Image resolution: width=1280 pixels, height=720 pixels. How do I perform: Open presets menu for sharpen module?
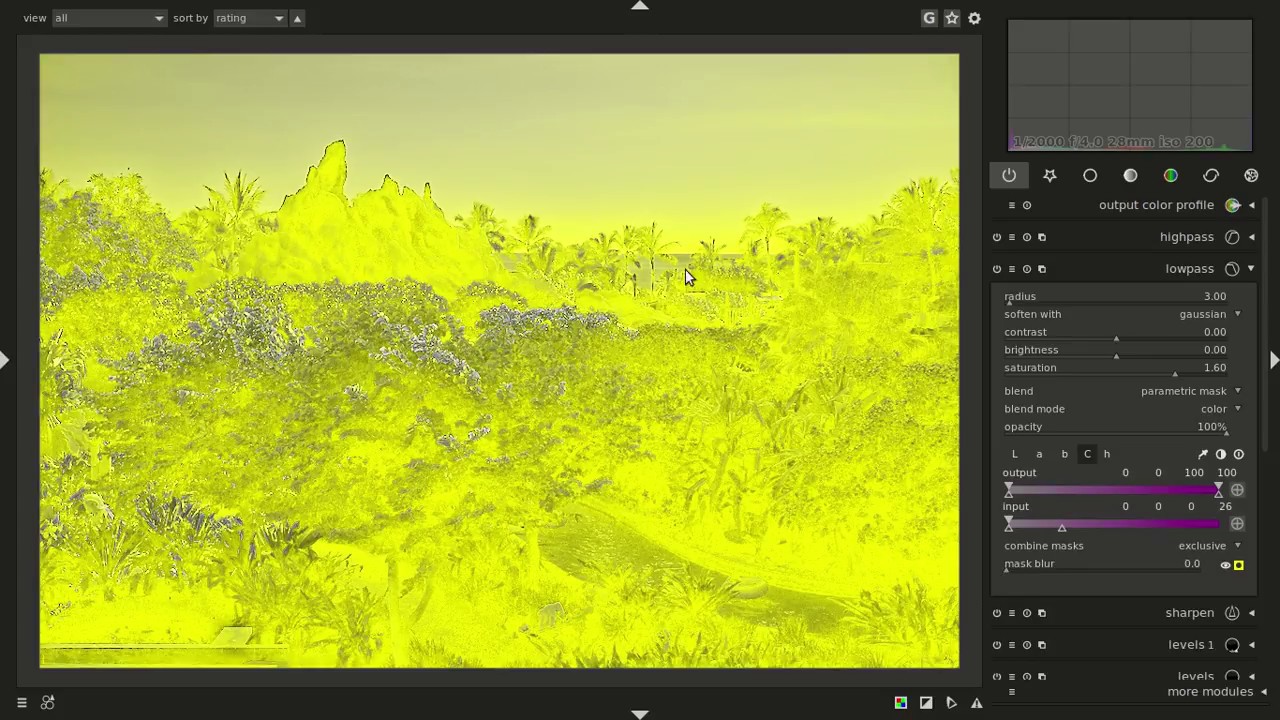1011,613
